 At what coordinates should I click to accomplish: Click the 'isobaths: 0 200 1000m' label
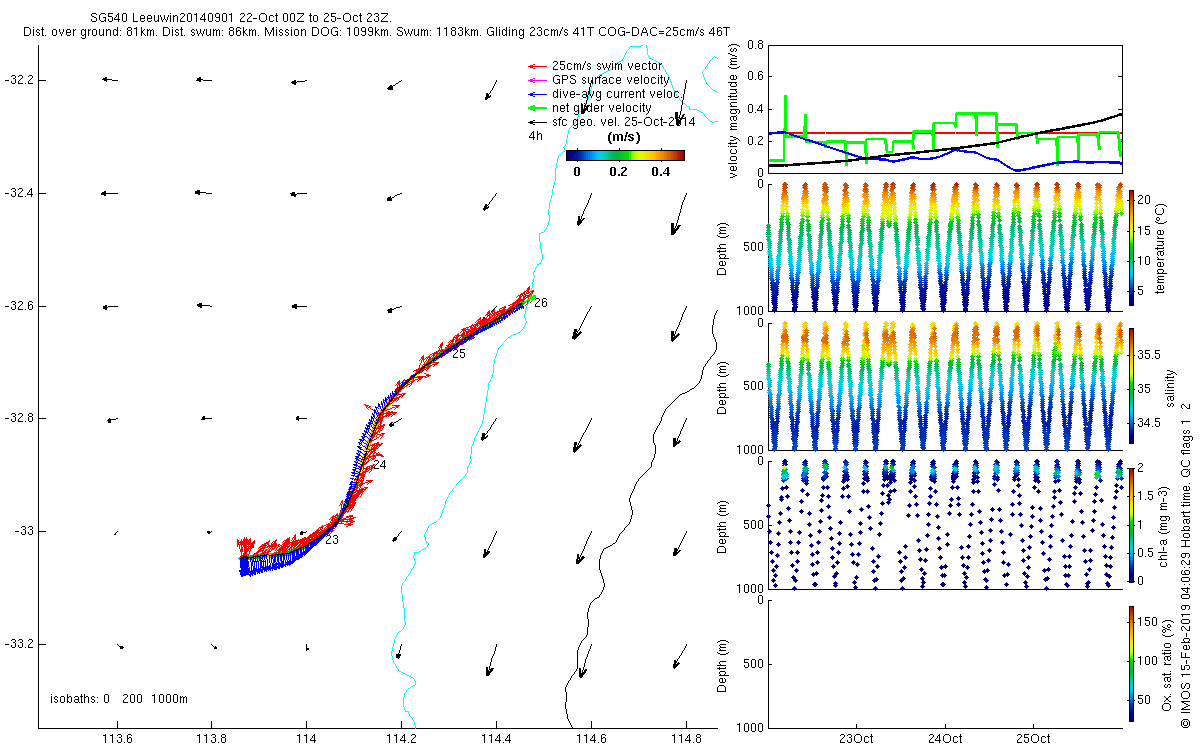(119, 698)
